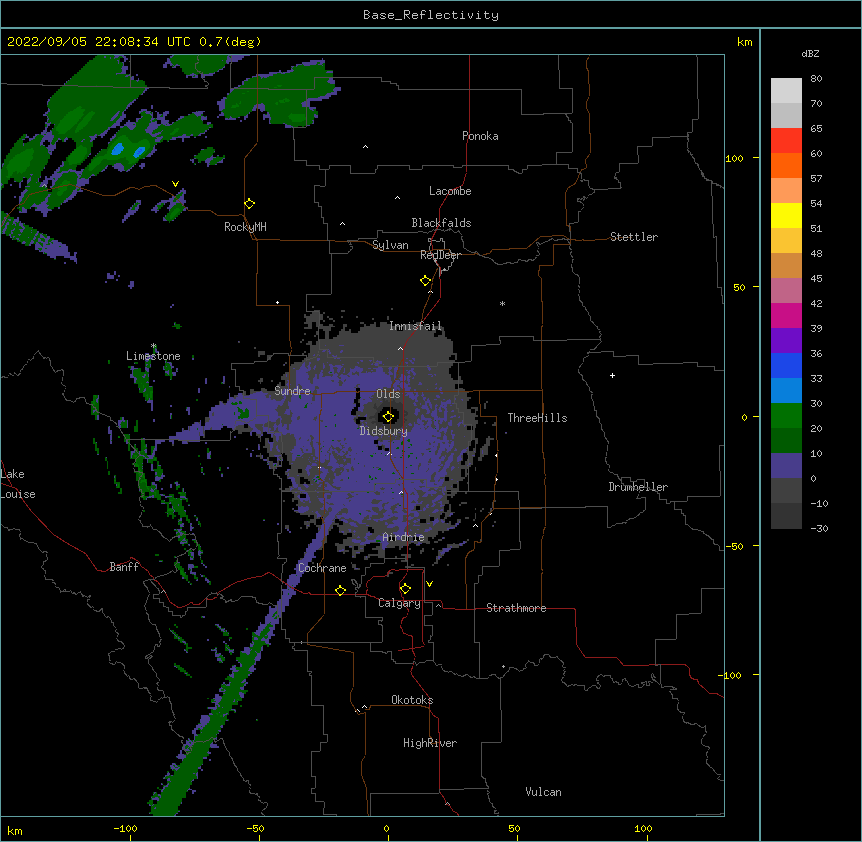The image size is (862, 842).
Task: Click the green 20-30 dBZ swatch
Action: coord(786,416)
